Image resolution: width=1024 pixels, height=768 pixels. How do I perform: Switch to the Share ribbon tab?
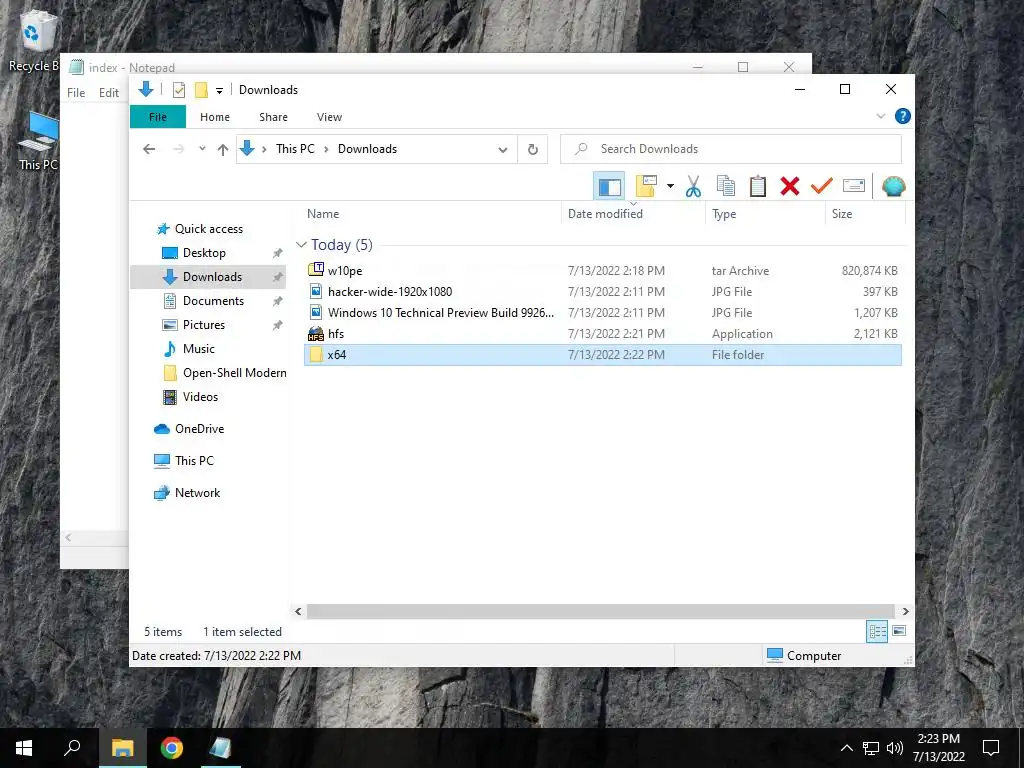[x=273, y=117]
